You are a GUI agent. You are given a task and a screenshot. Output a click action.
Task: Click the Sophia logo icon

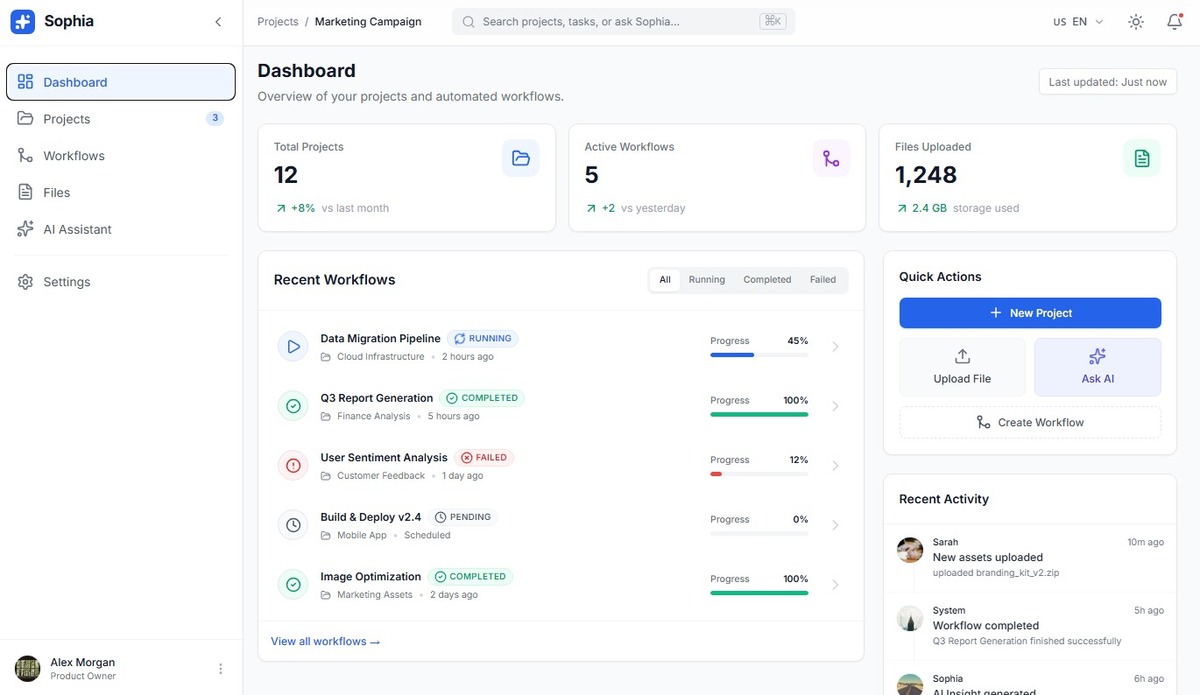point(23,22)
